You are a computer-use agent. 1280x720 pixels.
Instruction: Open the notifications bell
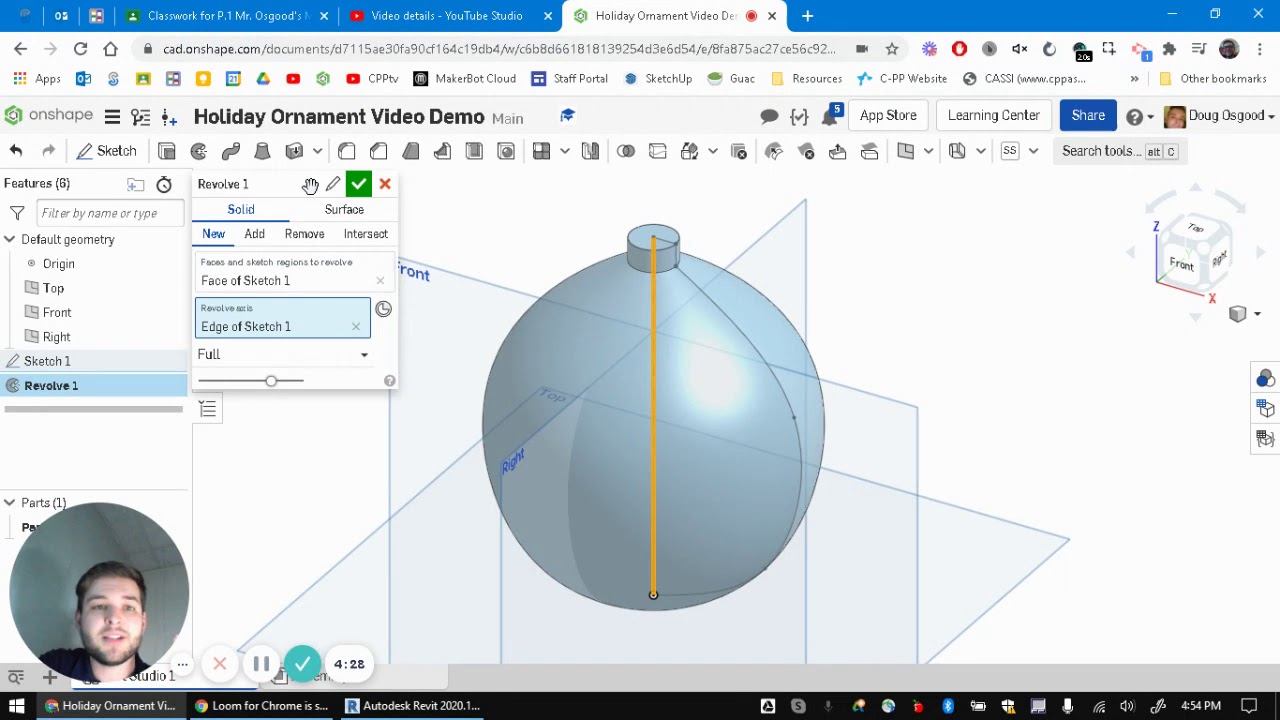pos(829,117)
